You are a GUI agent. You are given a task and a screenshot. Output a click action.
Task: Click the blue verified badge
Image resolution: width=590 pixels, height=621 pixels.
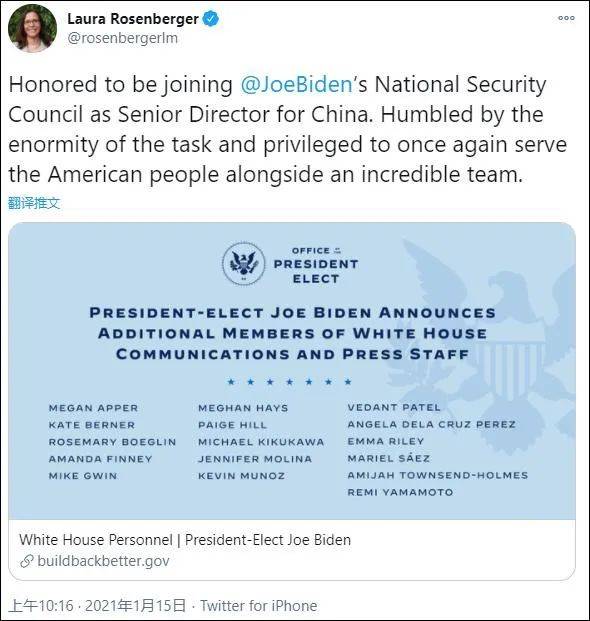[x=211, y=19]
